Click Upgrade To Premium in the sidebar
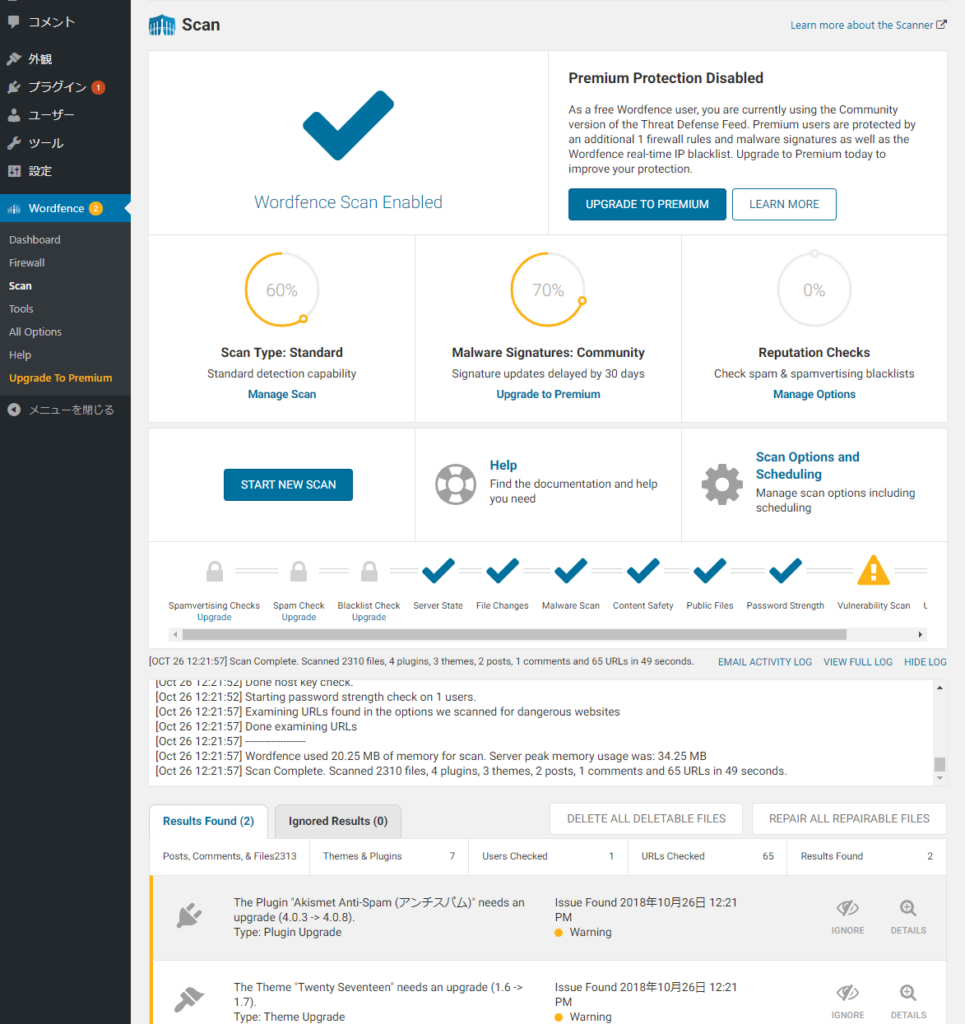 point(61,378)
